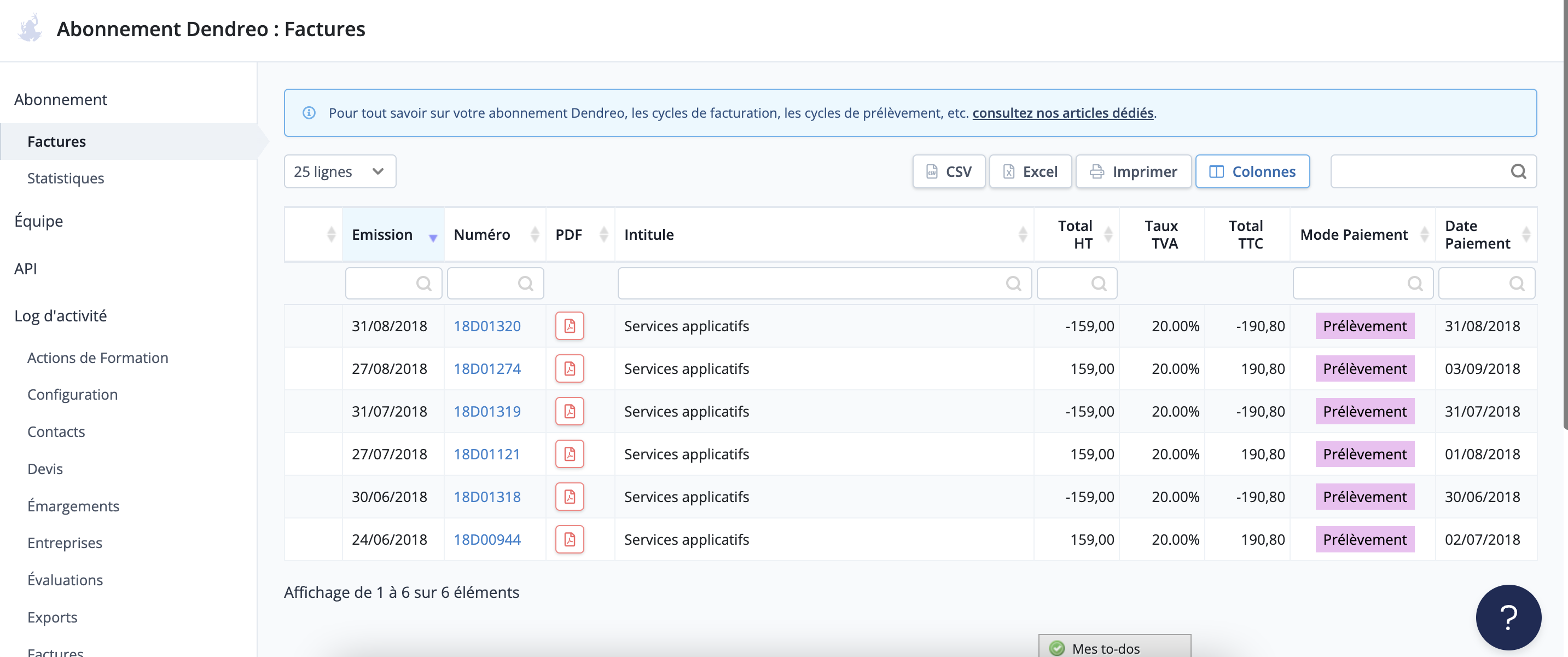Open Log d'activité in the sidebar

click(60, 315)
